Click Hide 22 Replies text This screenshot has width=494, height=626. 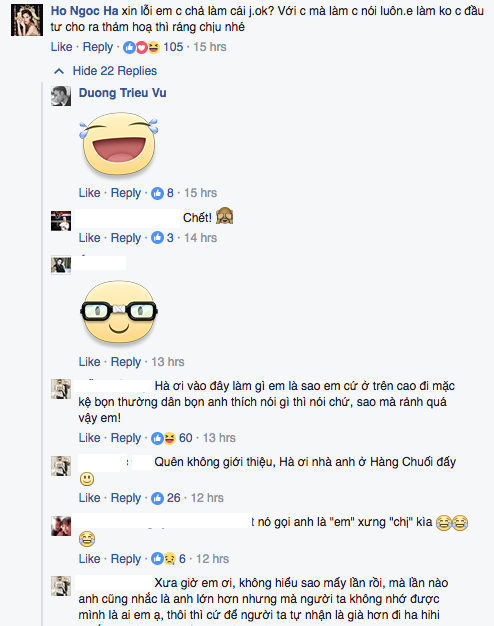click(115, 71)
